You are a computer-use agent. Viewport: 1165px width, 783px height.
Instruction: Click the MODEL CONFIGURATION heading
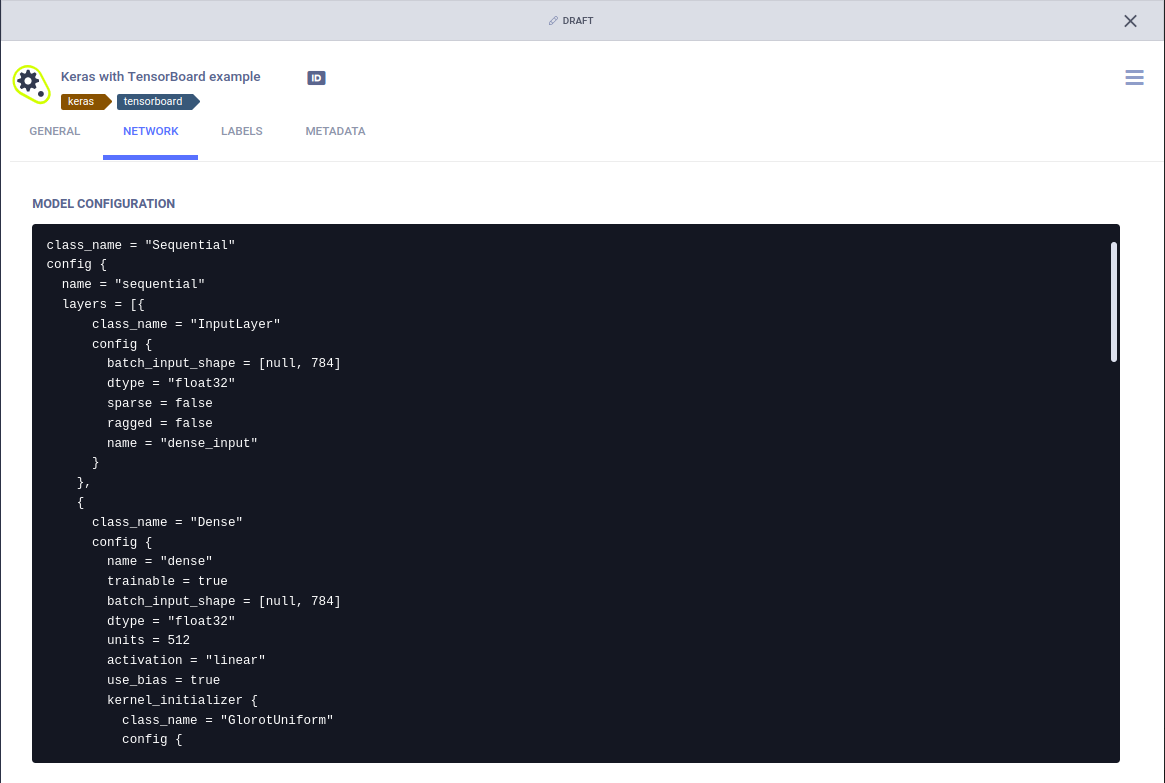click(104, 203)
